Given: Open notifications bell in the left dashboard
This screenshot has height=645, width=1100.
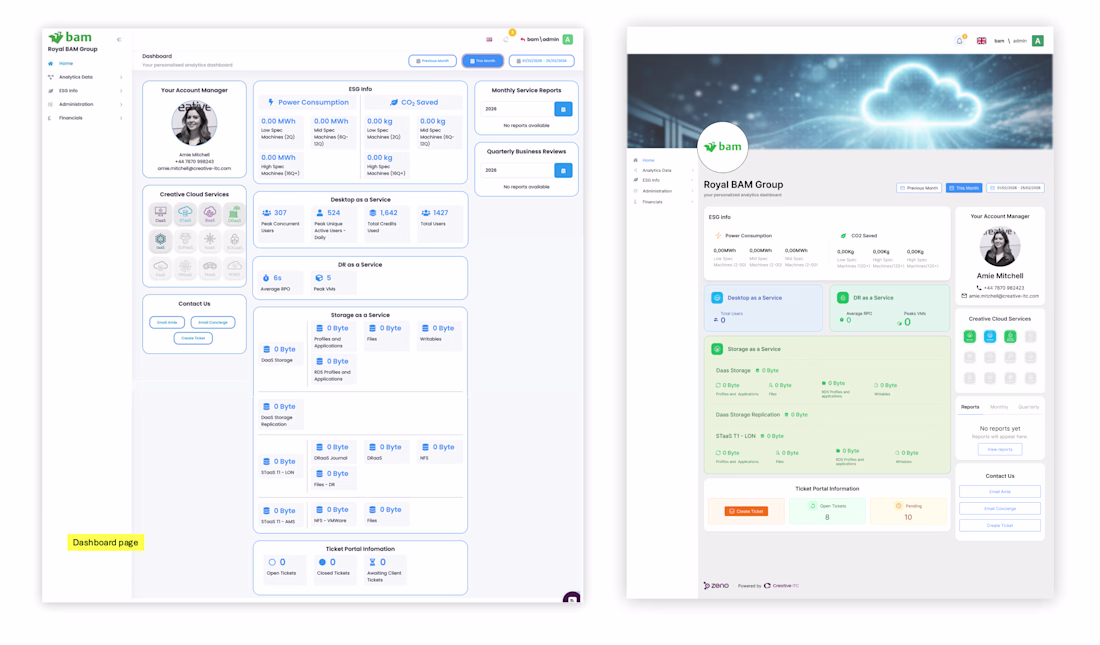Looking at the screenshot, I should pos(507,39).
